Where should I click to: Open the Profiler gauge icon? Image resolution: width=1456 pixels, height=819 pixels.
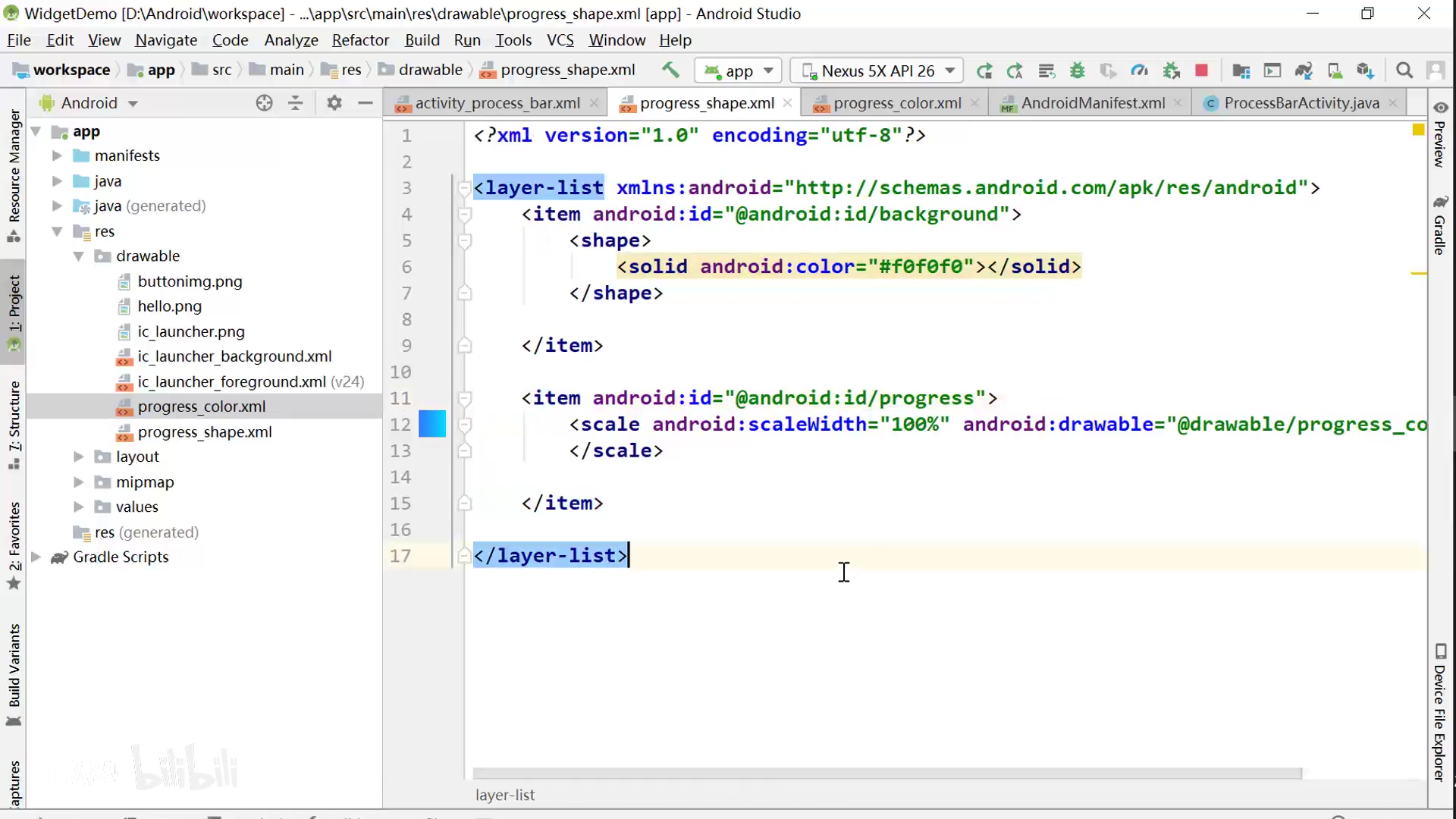click(1139, 71)
